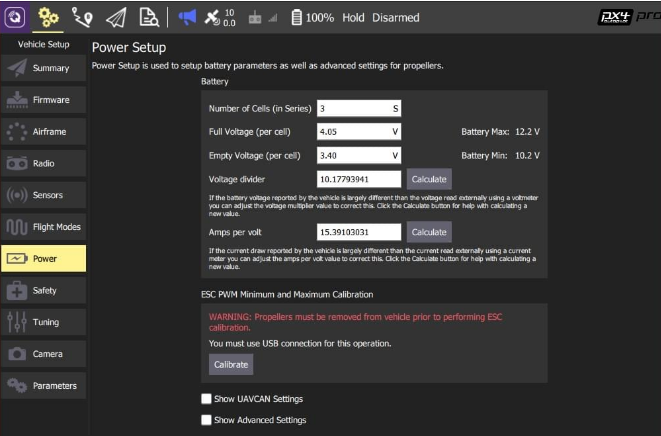Screen dimensions: 661x436
Task: Select Parameters in the sidebar
Action: [x=43, y=386]
